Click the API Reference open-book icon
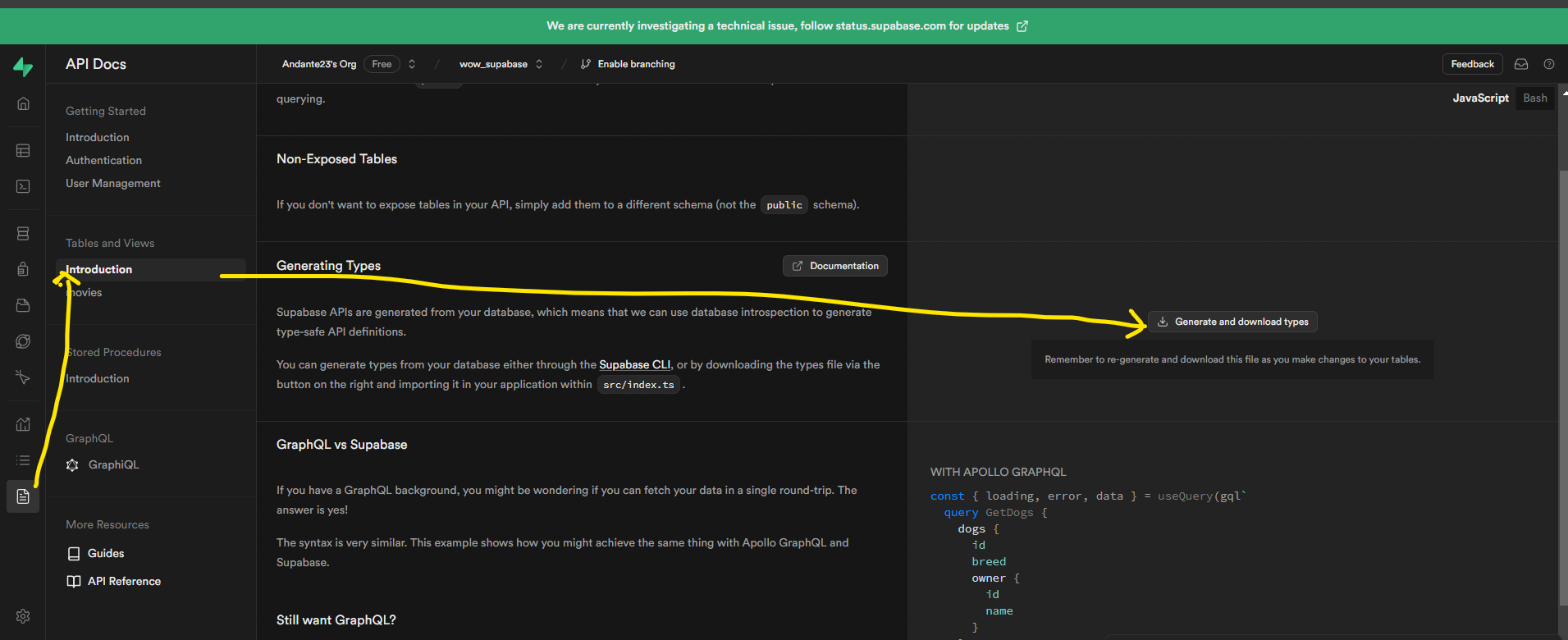Viewport: 1568px width, 640px height. (x=74, y=582)
